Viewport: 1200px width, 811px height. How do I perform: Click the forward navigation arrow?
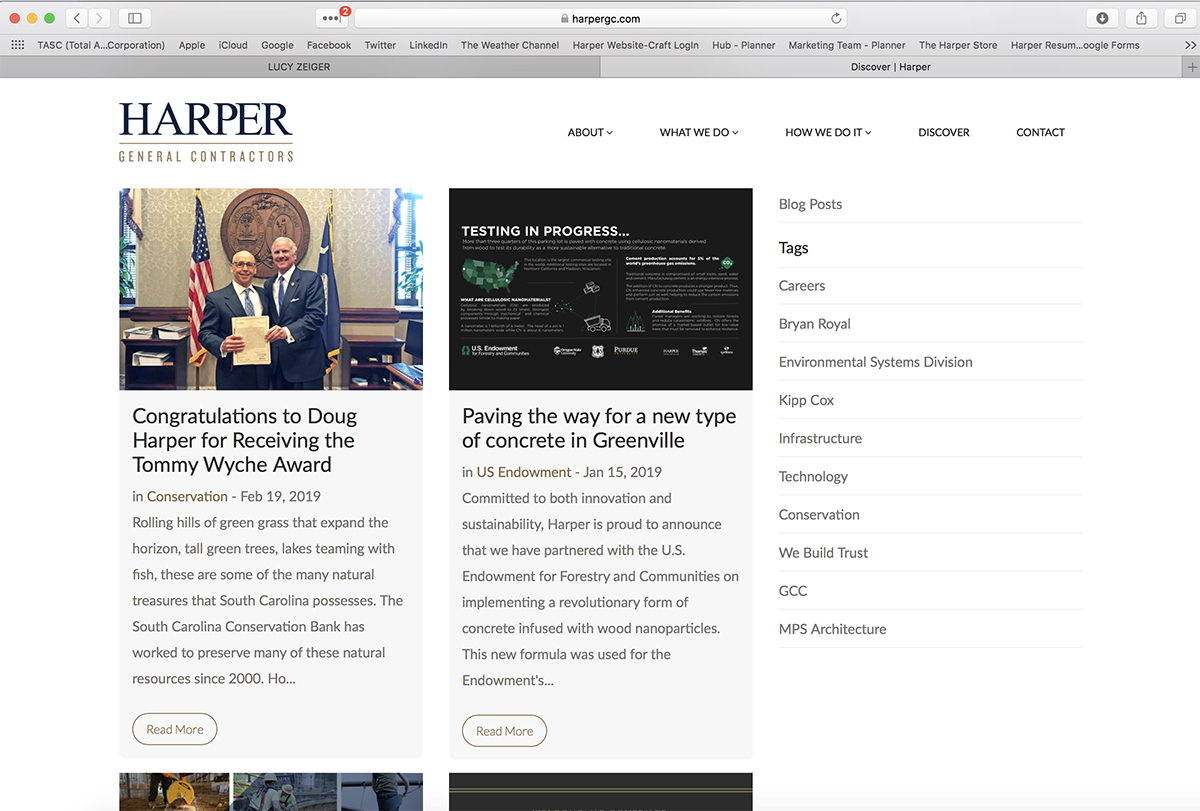point(98,17)
